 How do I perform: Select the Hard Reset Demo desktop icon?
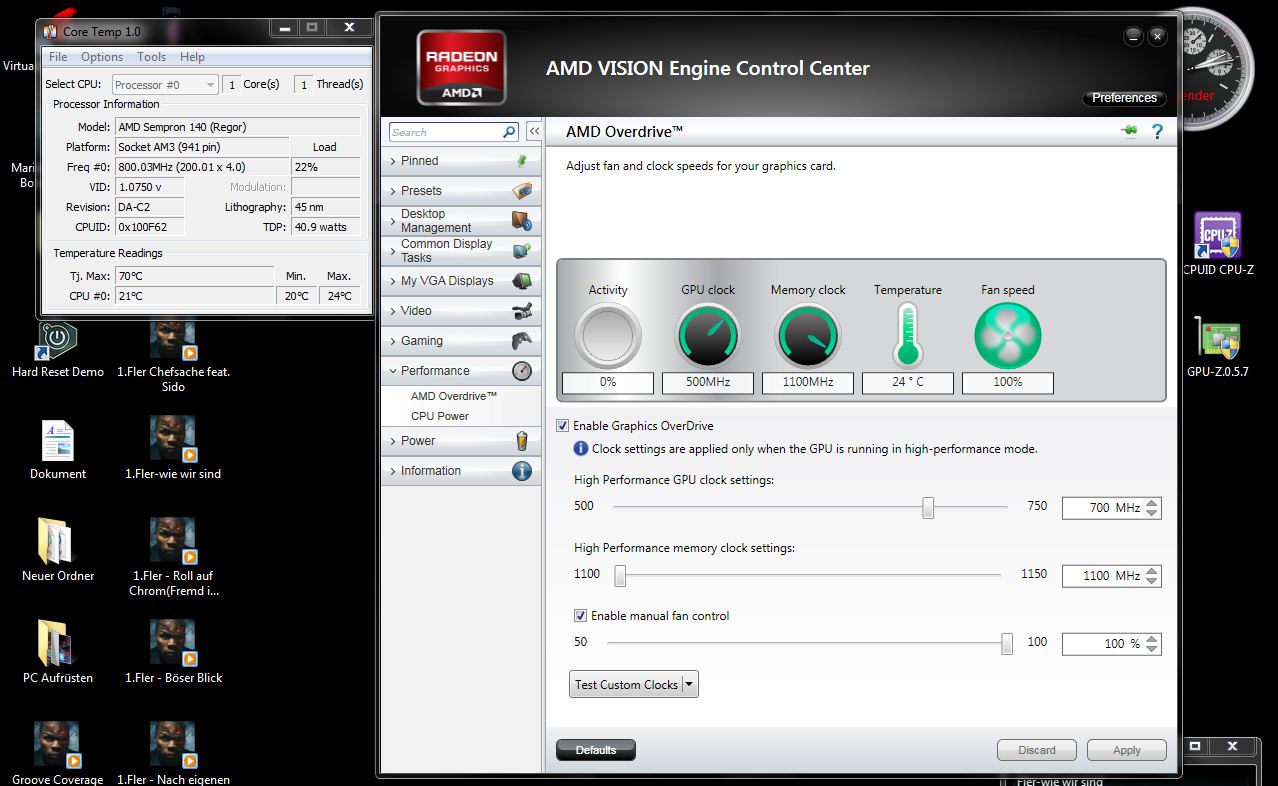point(58,350)
